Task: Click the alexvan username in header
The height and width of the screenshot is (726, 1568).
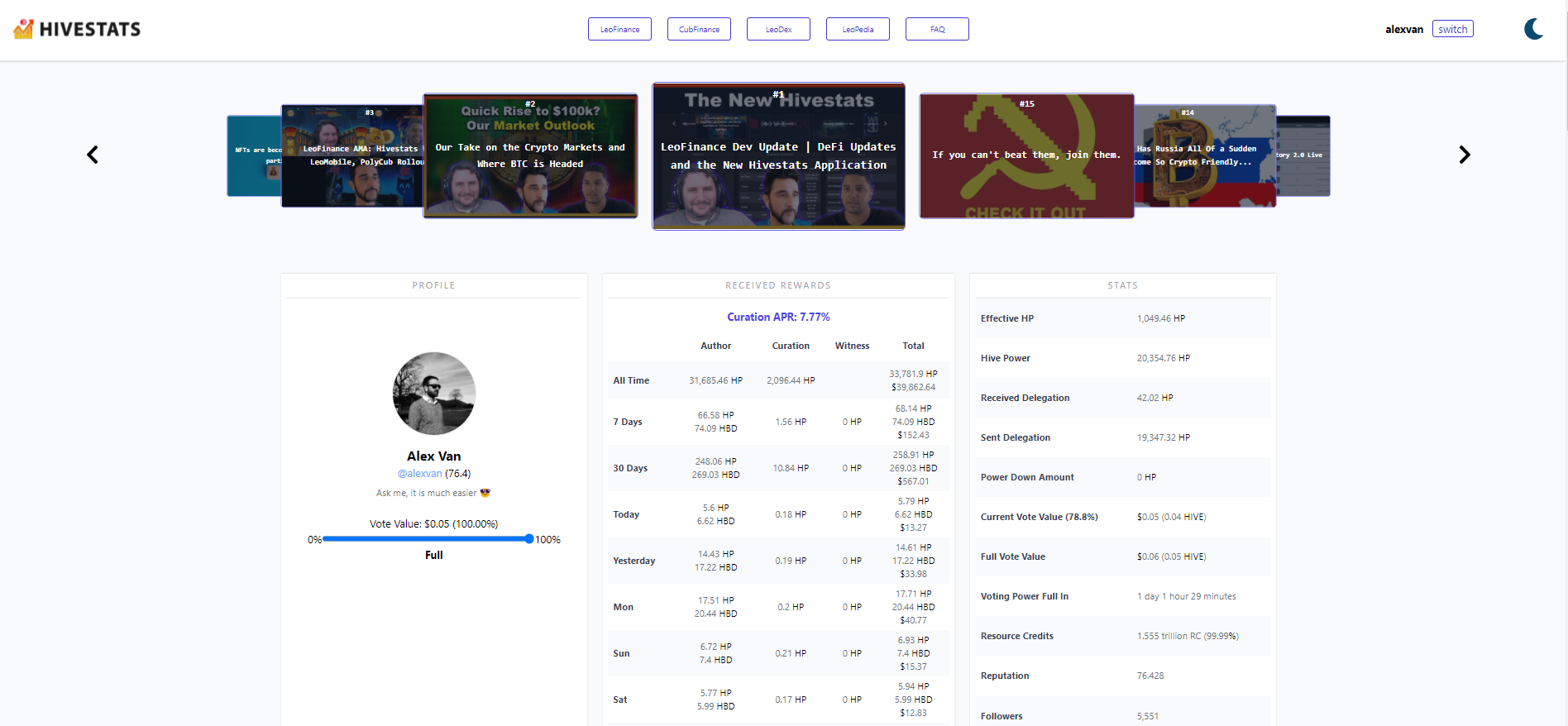Action: [1404, 29]
